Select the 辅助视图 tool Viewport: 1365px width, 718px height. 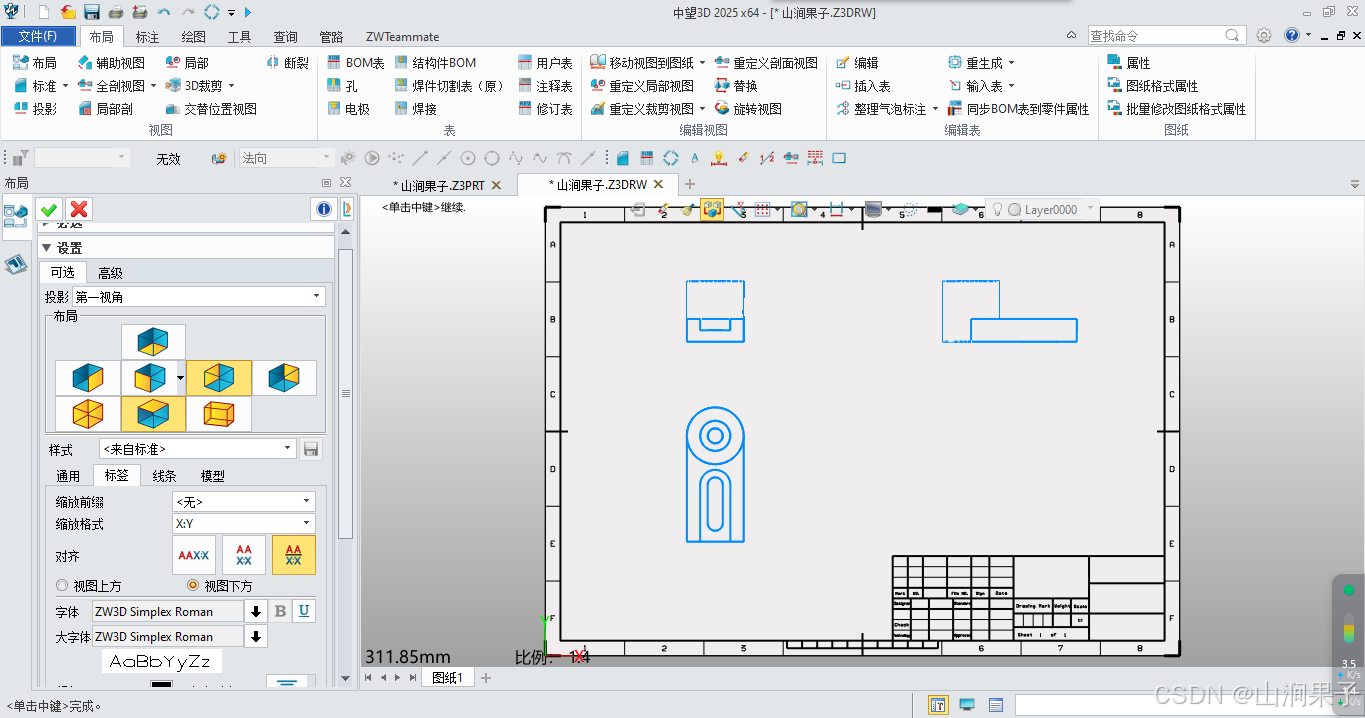point(111,62)
